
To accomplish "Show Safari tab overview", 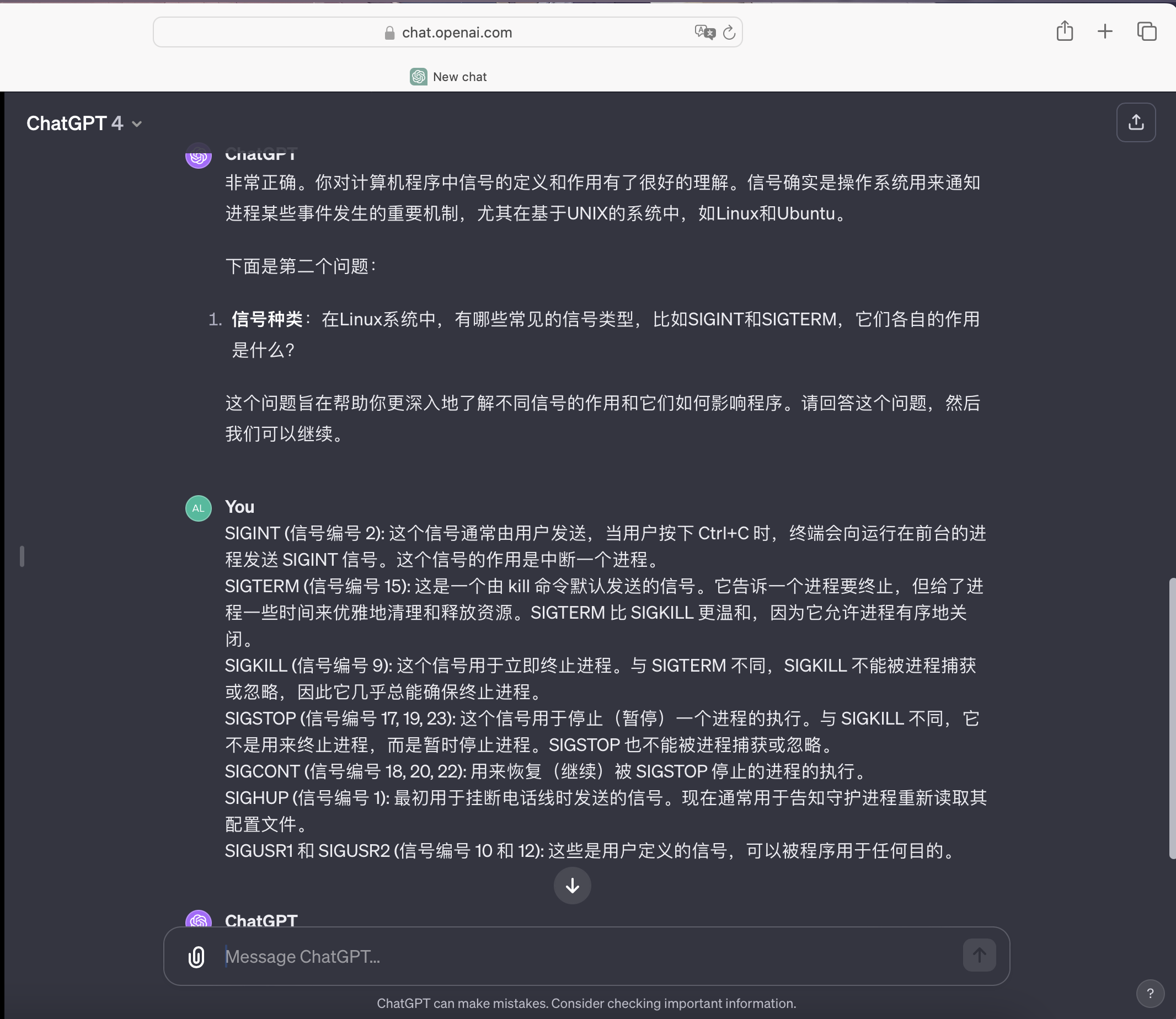I will coord(1146,31).
